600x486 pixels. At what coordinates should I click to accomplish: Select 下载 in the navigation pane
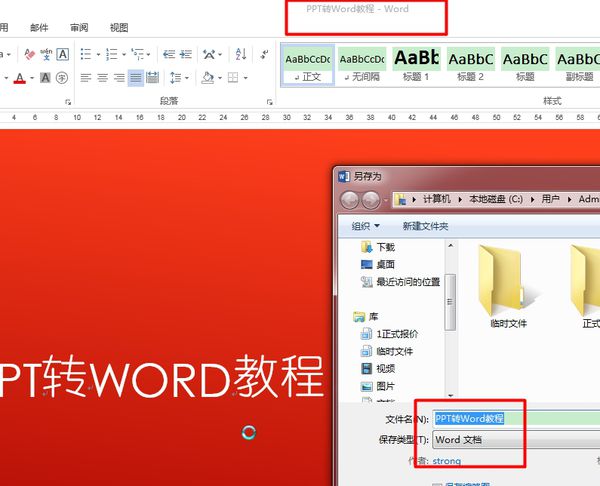(x=378, y=247)
